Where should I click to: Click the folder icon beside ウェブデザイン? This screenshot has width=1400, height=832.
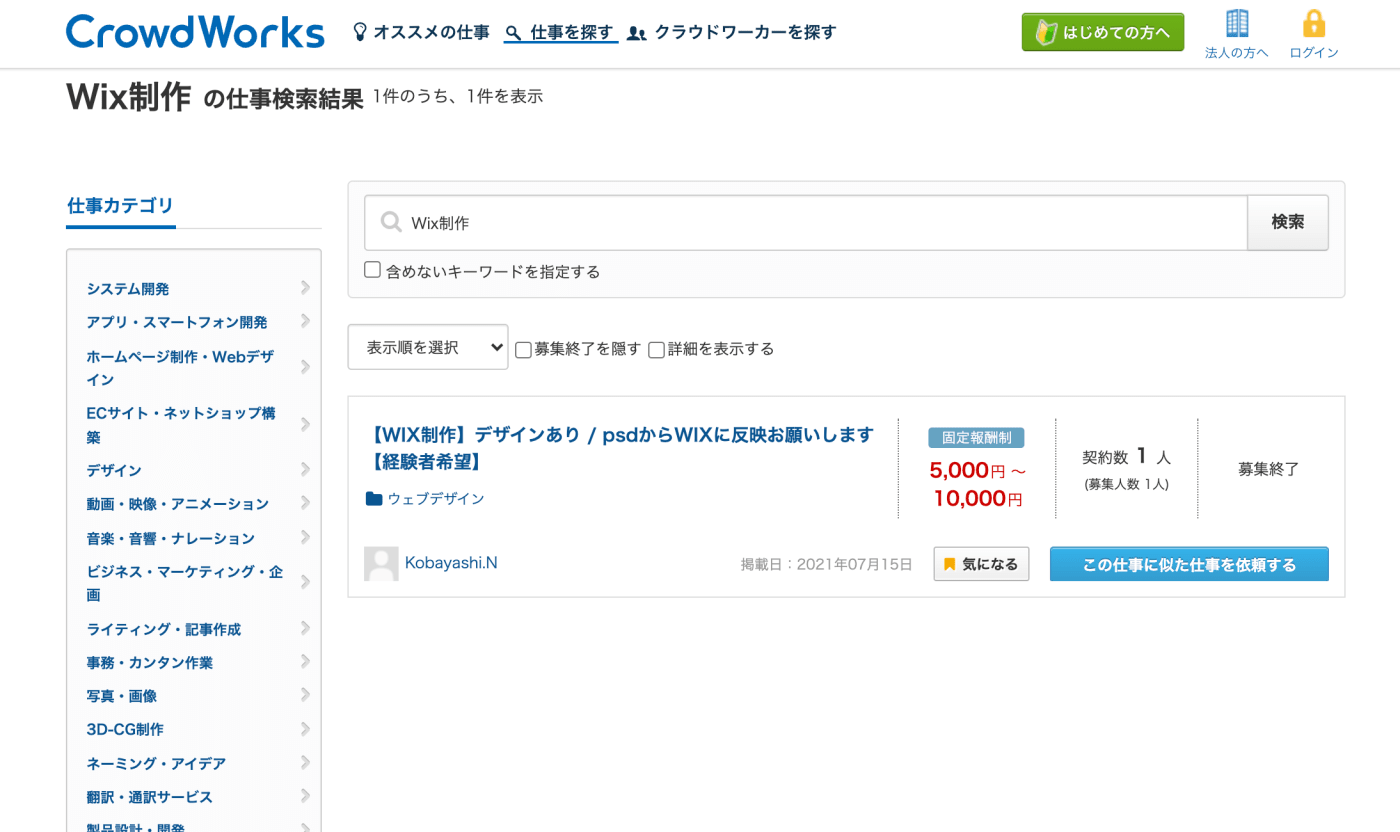(x=374, y=498)
